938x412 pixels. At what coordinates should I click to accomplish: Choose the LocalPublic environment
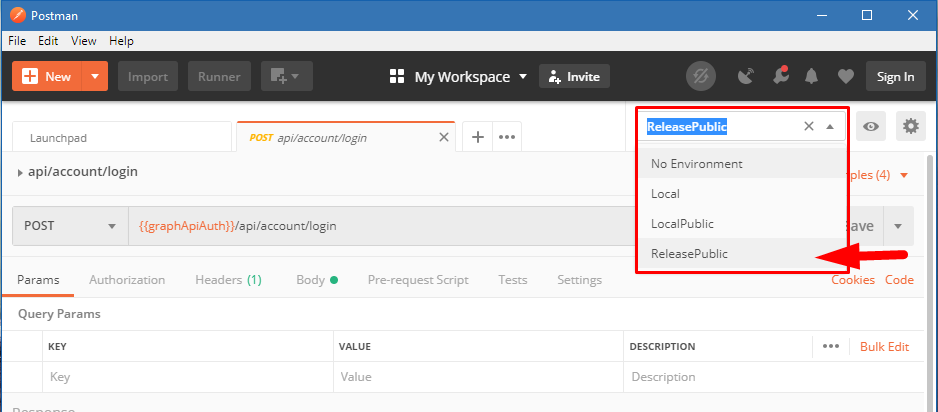(742, 224)
